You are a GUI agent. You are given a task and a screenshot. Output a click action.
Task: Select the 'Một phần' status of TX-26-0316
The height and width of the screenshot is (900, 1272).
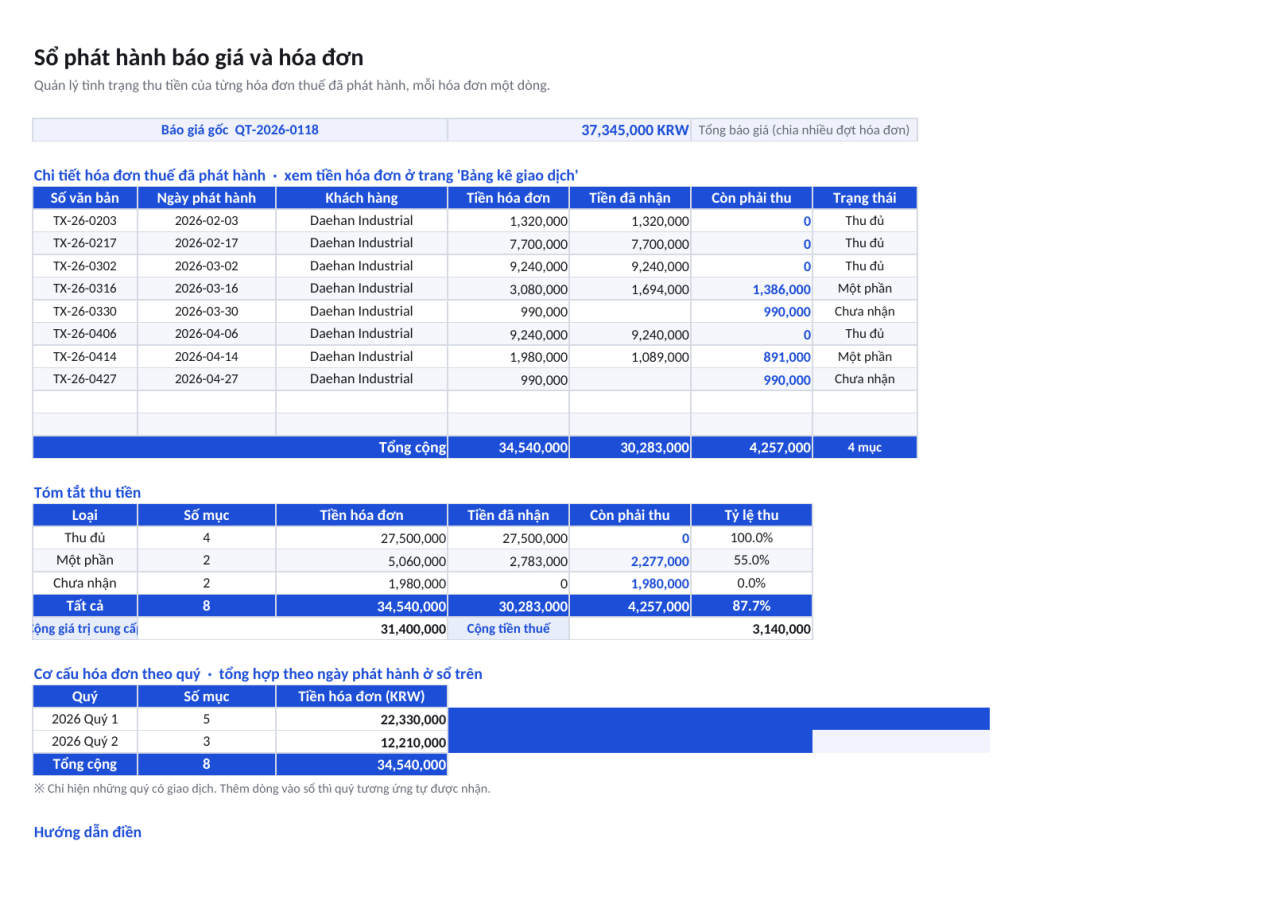tap(864, 288)
